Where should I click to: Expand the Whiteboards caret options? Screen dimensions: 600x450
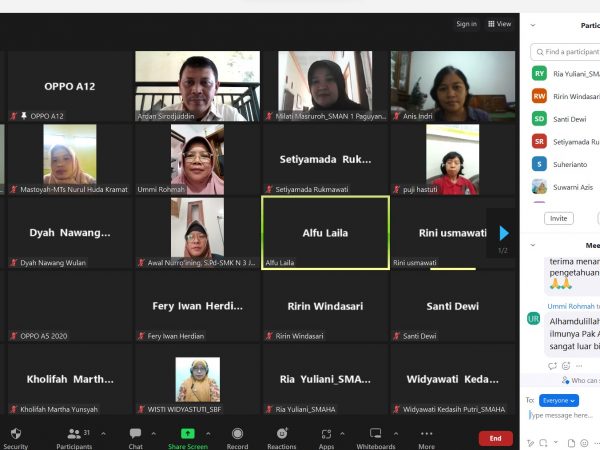[396, 434]
